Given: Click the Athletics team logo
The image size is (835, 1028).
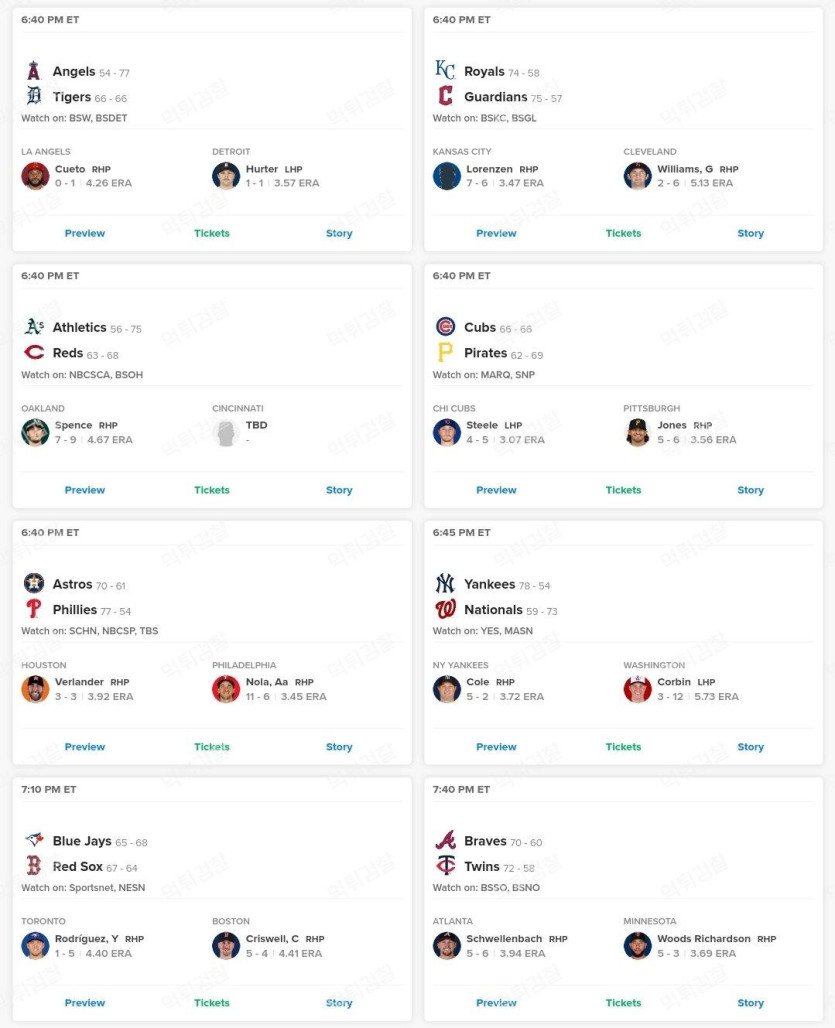Looking at the screenshot, I should click(x=34, y=326).
